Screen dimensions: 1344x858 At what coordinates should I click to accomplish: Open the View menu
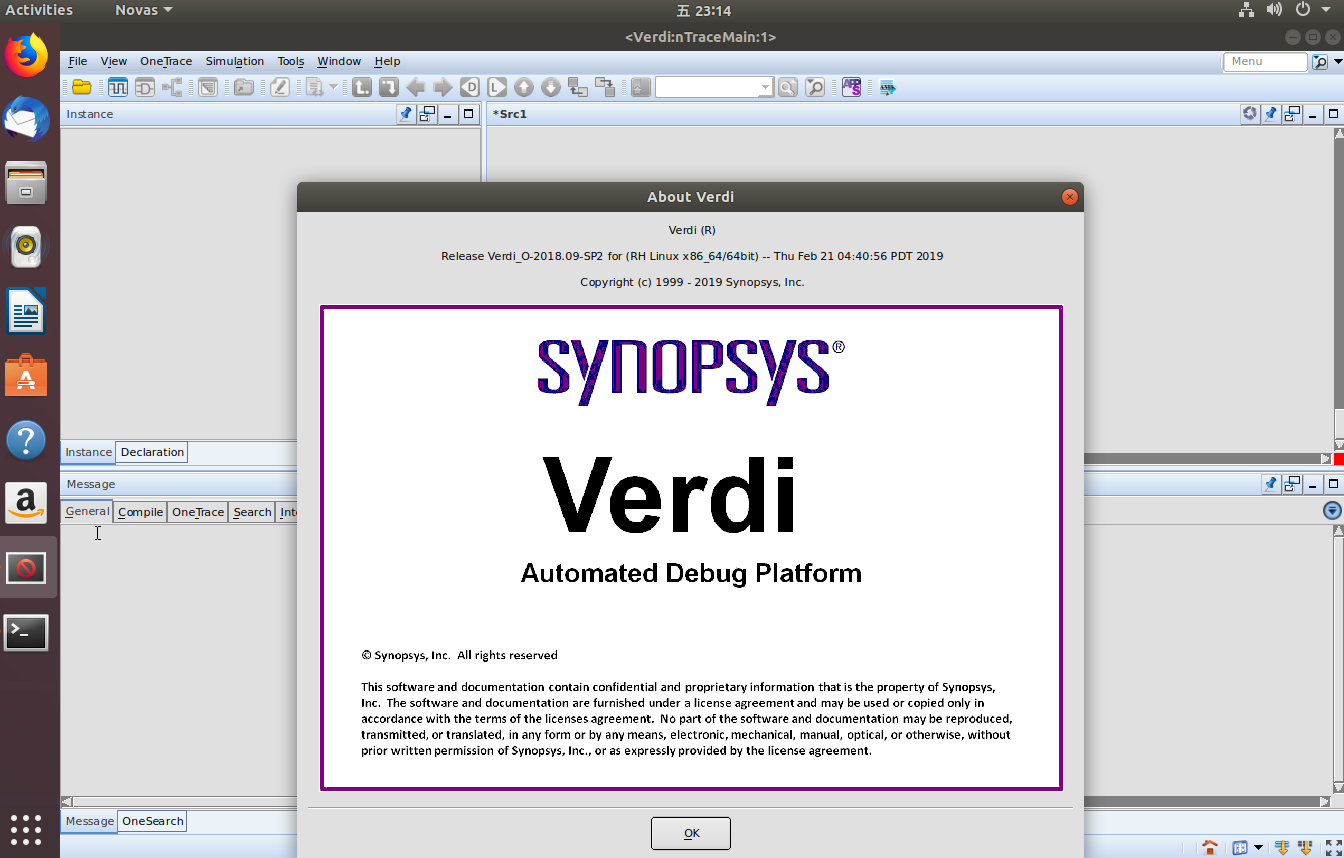pyautogui.click(x=113, y=61)
